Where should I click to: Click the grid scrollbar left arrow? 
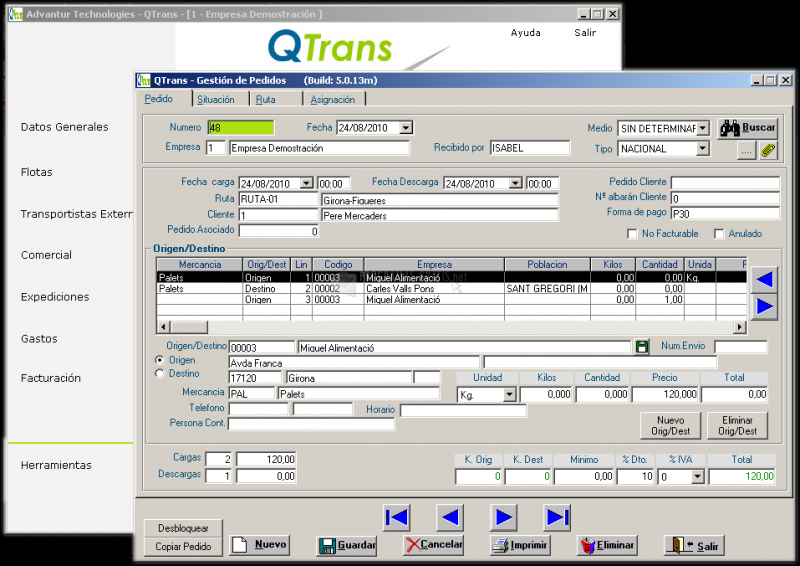(x=163, y=327)
